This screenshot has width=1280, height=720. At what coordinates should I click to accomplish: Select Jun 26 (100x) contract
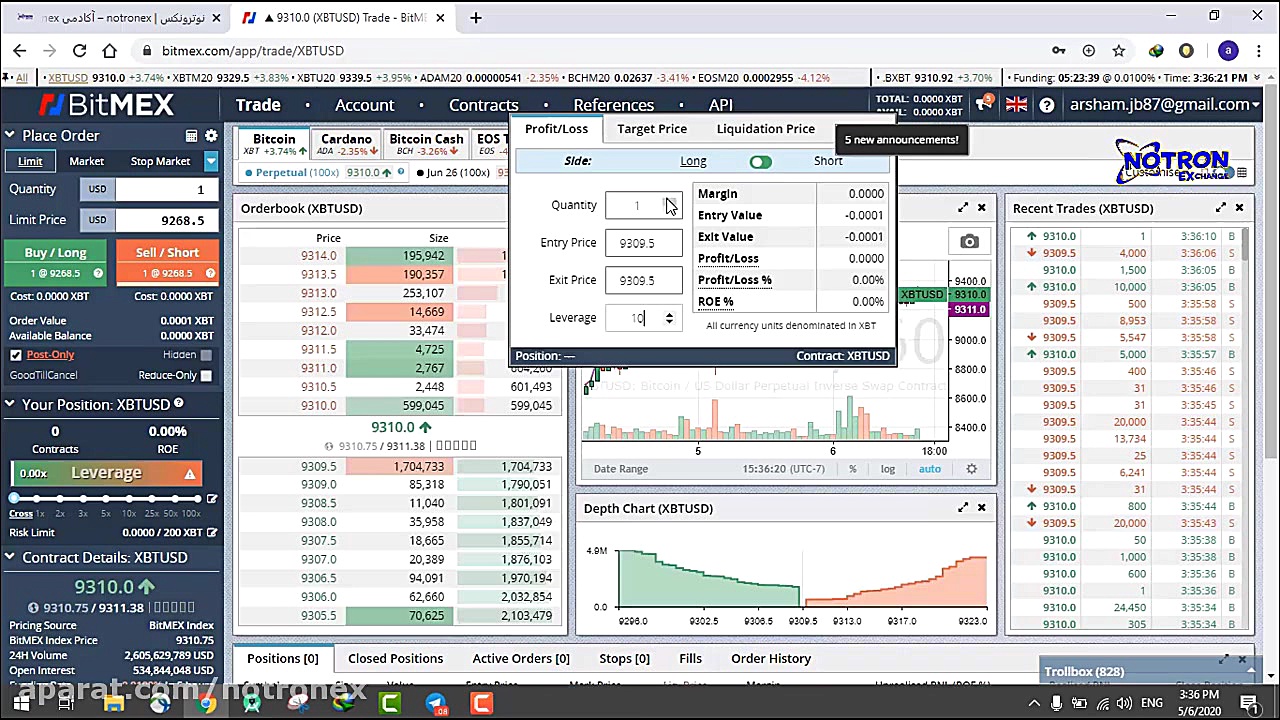pos(457,172)
